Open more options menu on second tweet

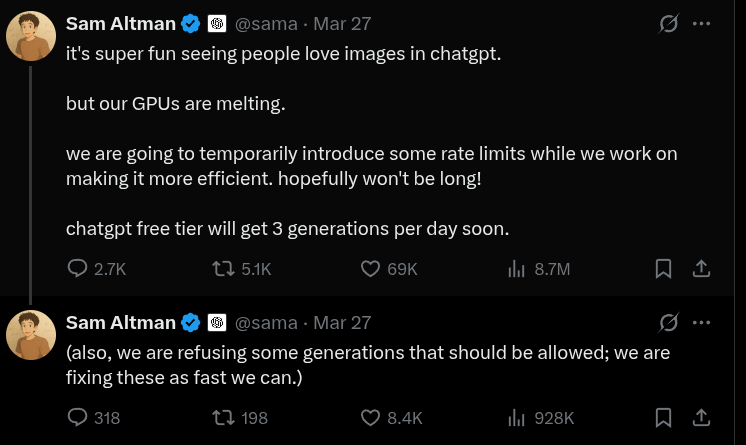[x=702, y=322]
